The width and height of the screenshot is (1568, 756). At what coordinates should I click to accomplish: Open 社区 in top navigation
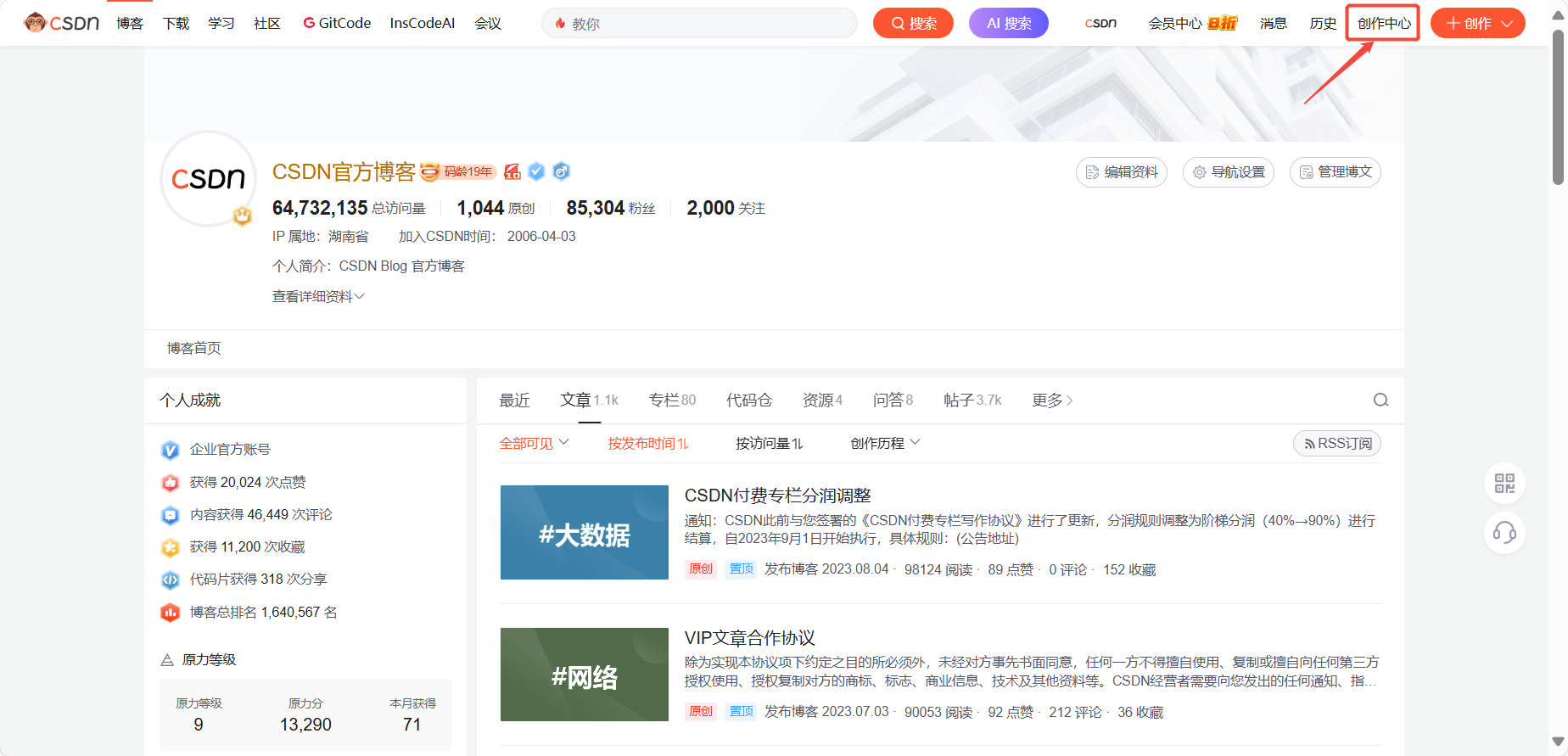(267, 23)
